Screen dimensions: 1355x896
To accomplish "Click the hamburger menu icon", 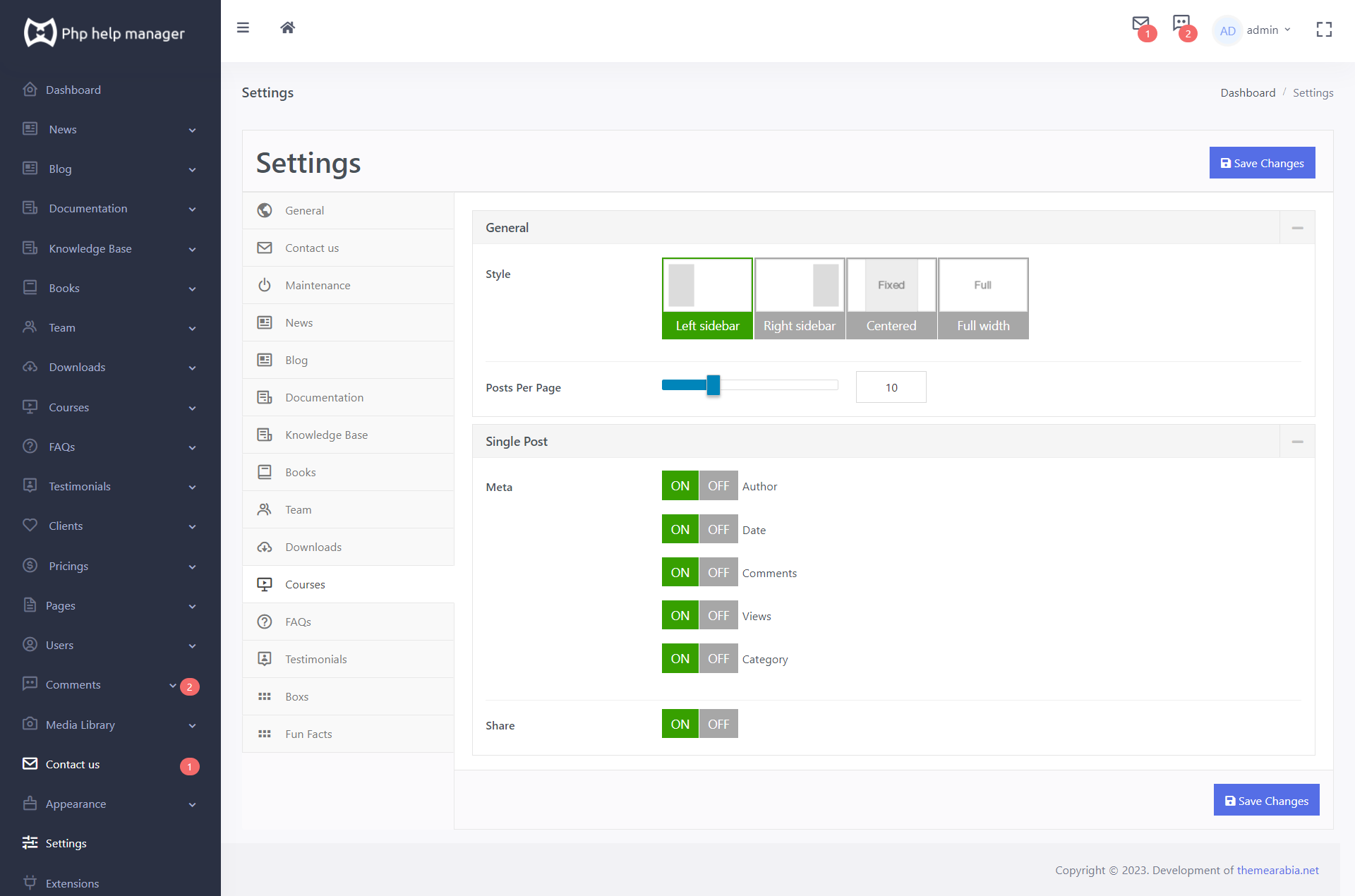I will 243,28.
